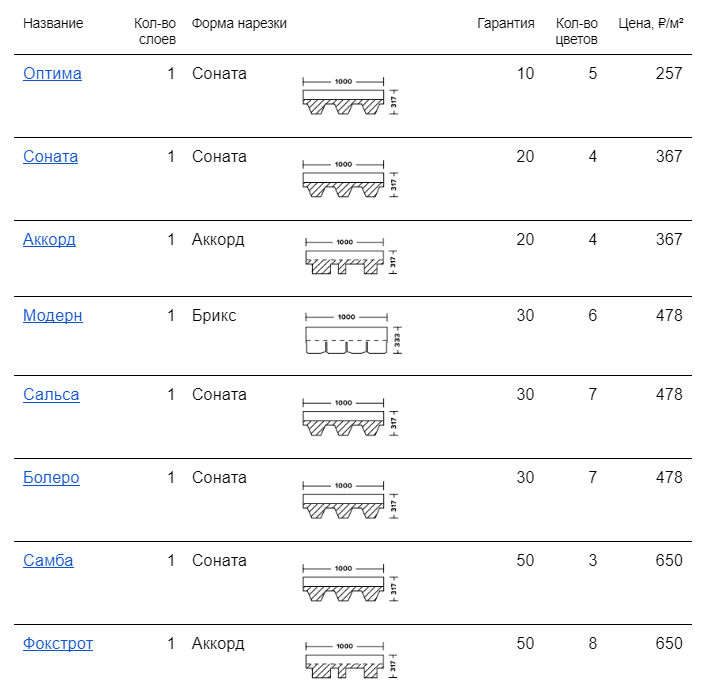This screenshot has height=697, width=713.
Task: Click the Форма нарезки column header
Action: [239, 23]
